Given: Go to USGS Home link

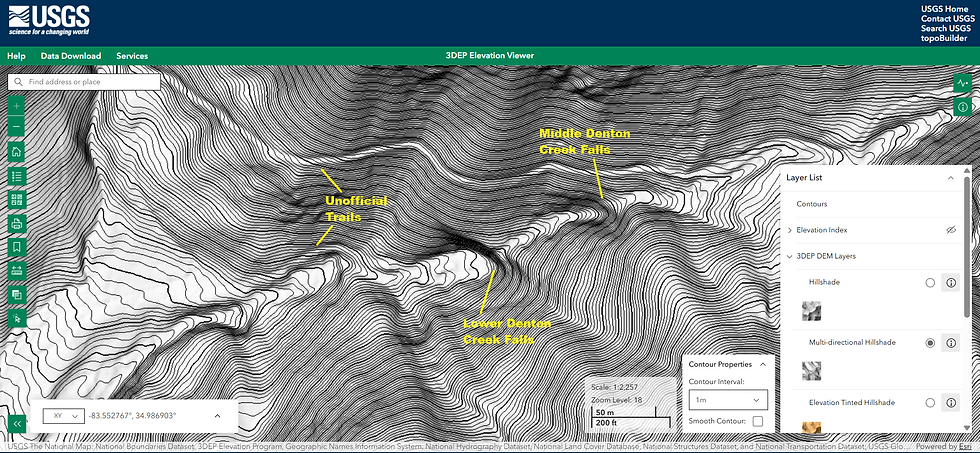Looking at the screenshot, I should point(944,9).
